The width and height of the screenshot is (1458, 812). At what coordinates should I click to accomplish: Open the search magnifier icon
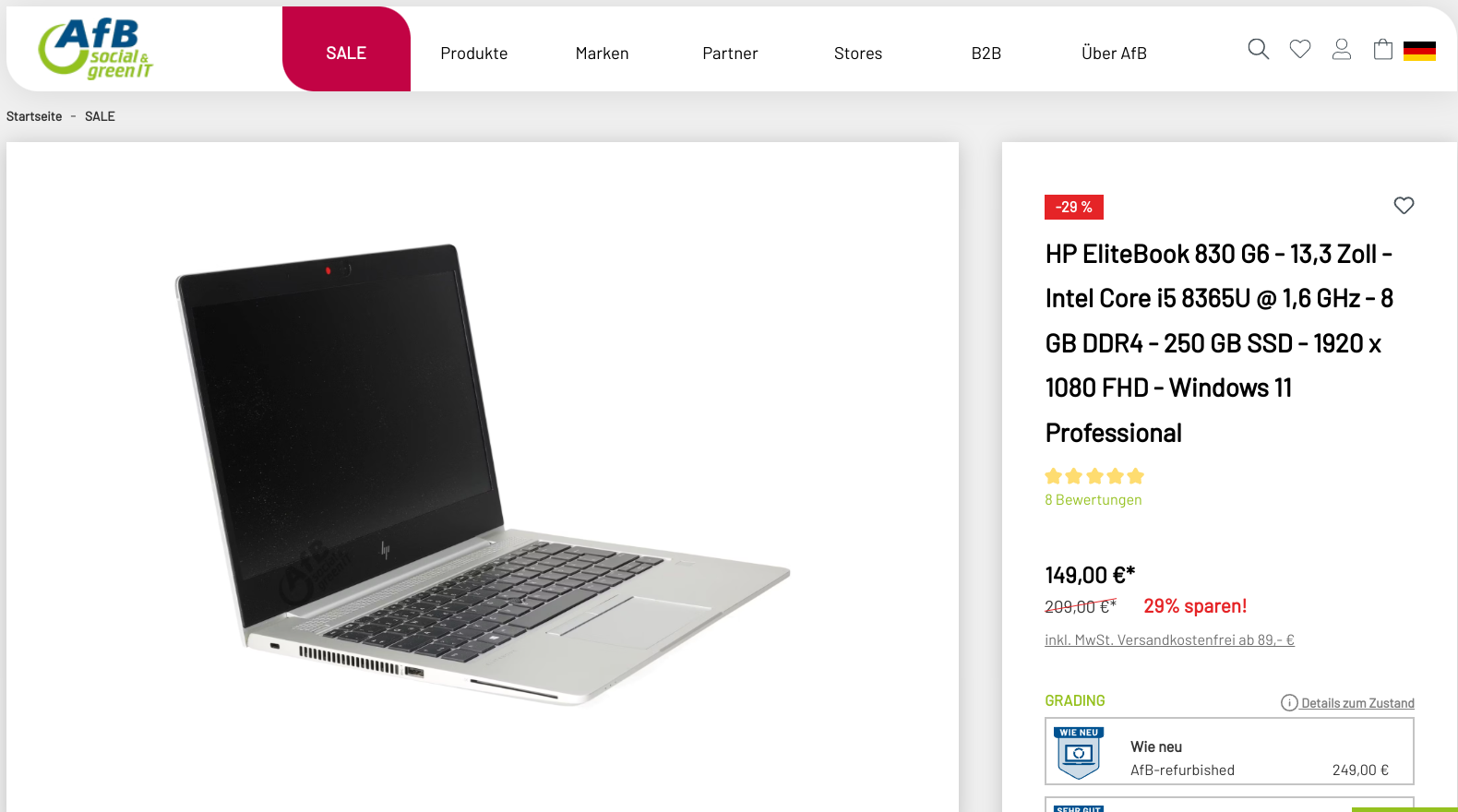(1258, 49)
